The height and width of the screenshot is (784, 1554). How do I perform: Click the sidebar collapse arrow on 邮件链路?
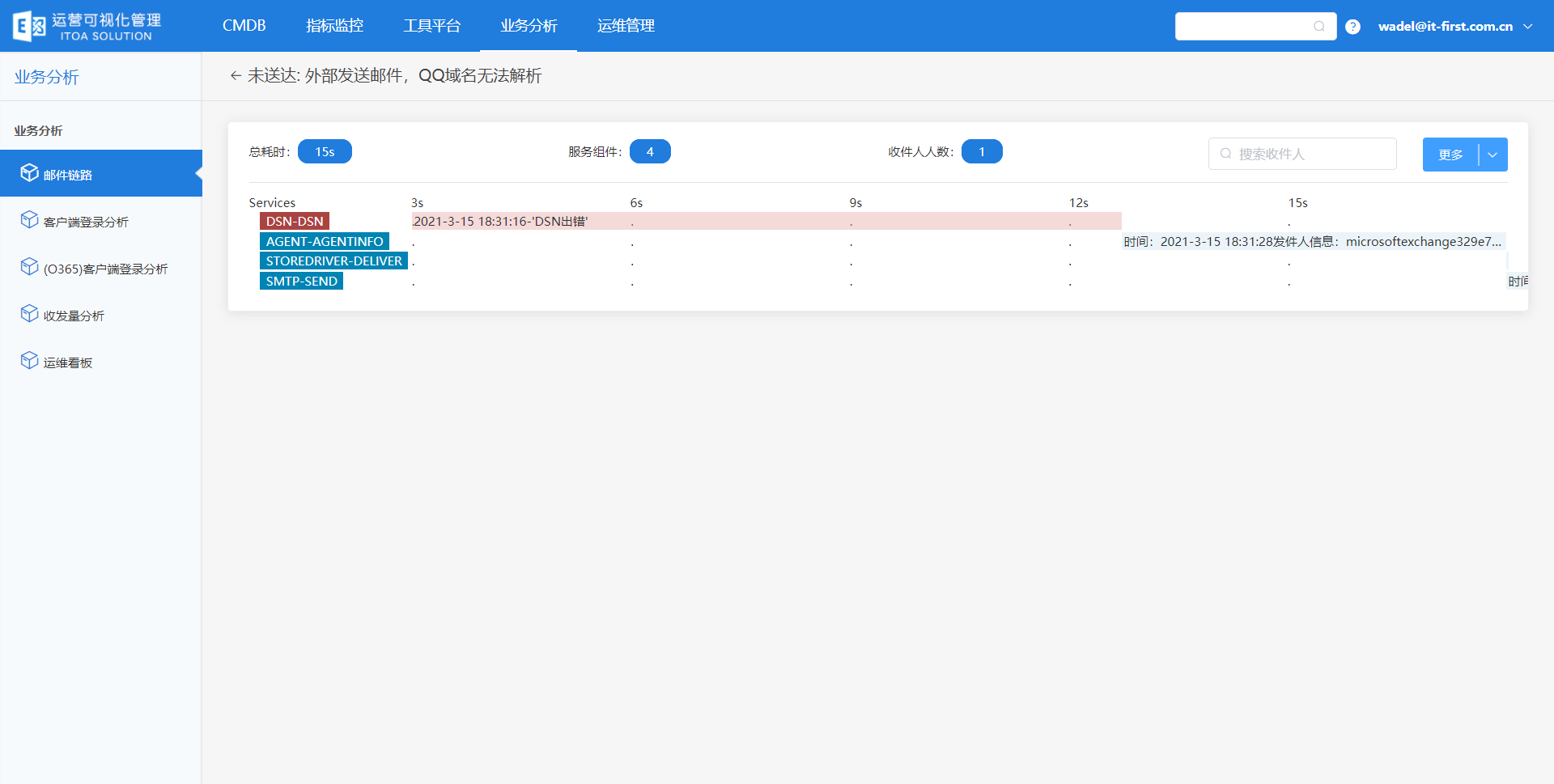(x=198, y=173)
